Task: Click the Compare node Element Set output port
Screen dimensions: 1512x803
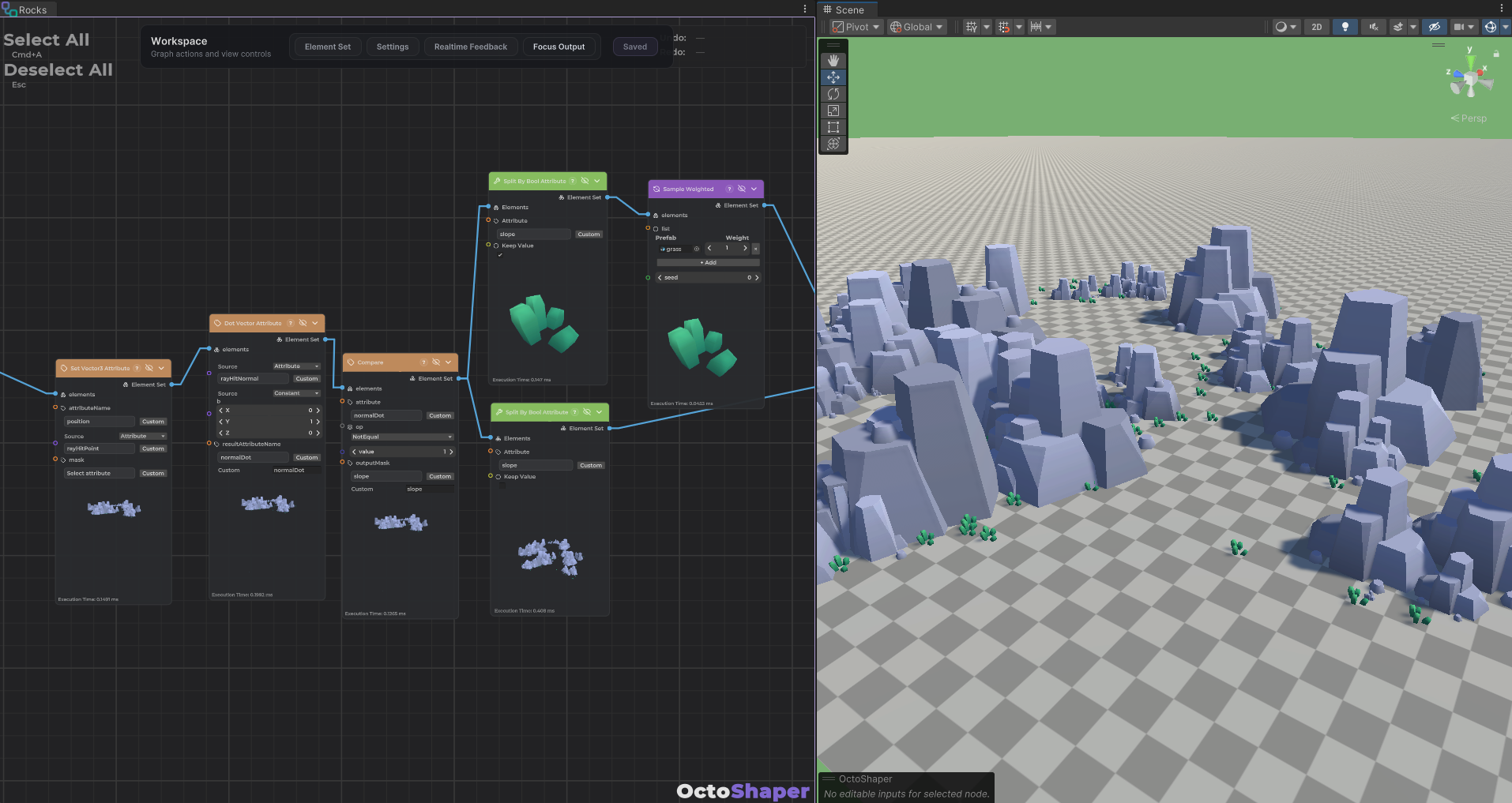Action: coord(459,378)
